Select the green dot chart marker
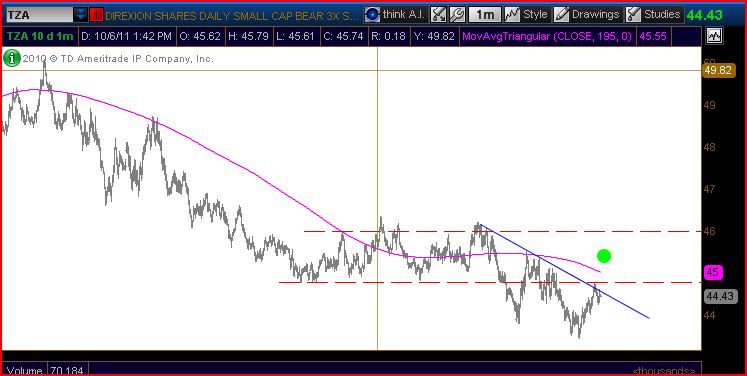747x376 pixels. (x=603, y=256)
